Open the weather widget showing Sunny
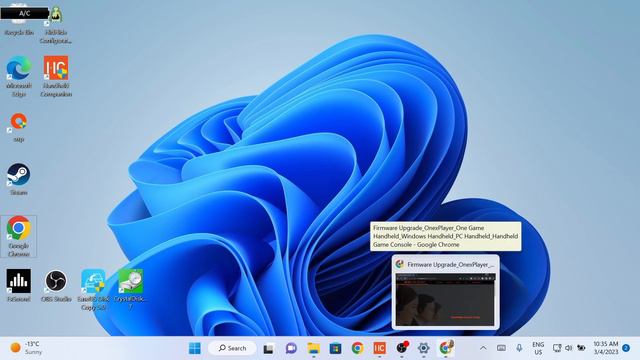The height and width of the screenshot is (360, 640). pos(26,348)
